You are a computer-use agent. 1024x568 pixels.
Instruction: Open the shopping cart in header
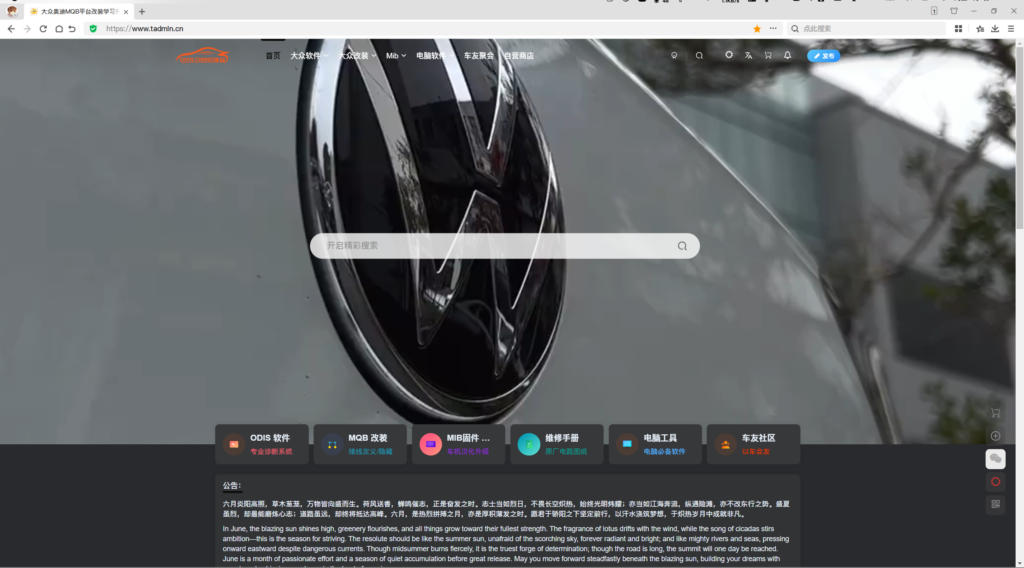[x=768, y=55]
